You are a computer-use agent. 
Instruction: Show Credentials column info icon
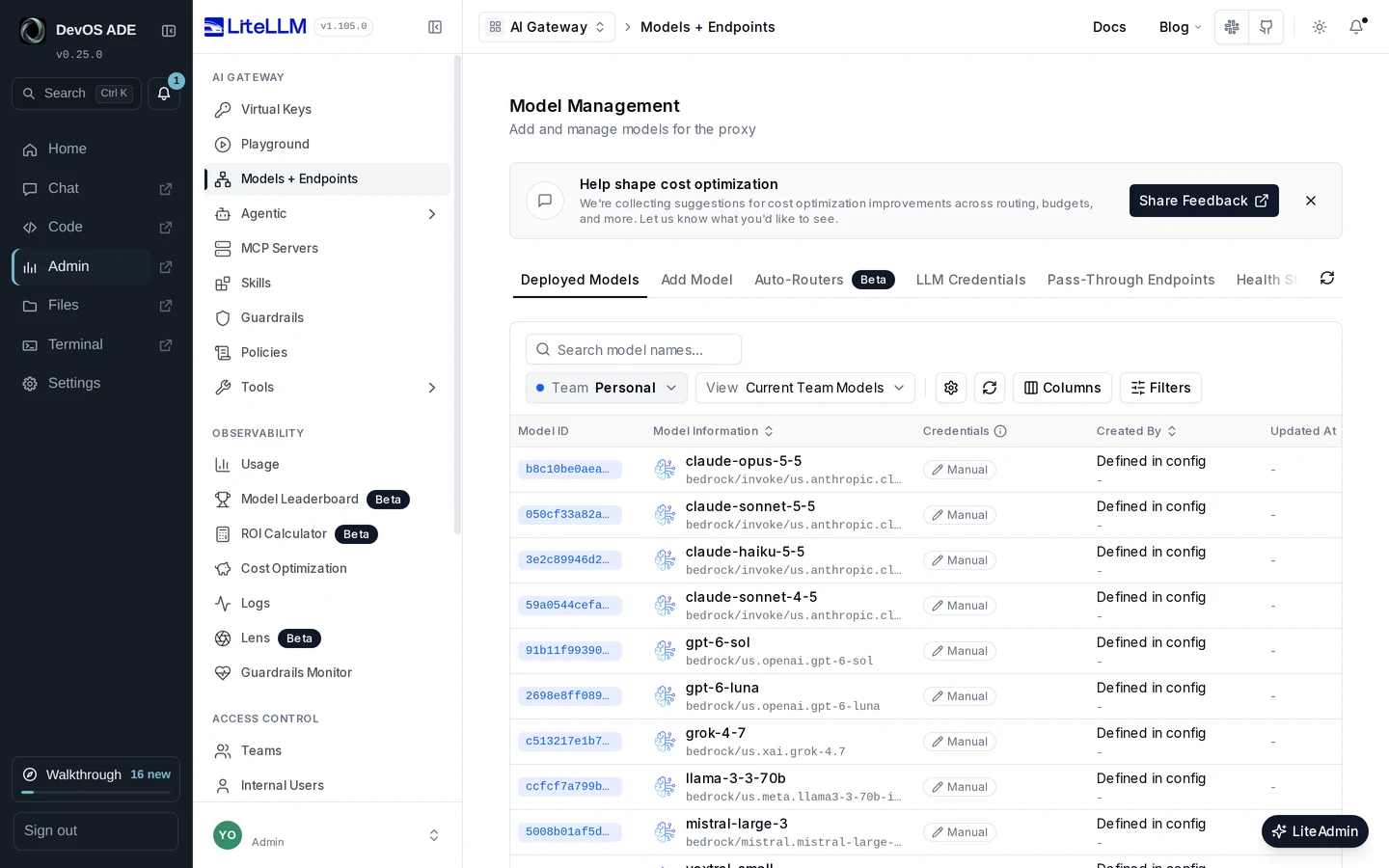1000,431
